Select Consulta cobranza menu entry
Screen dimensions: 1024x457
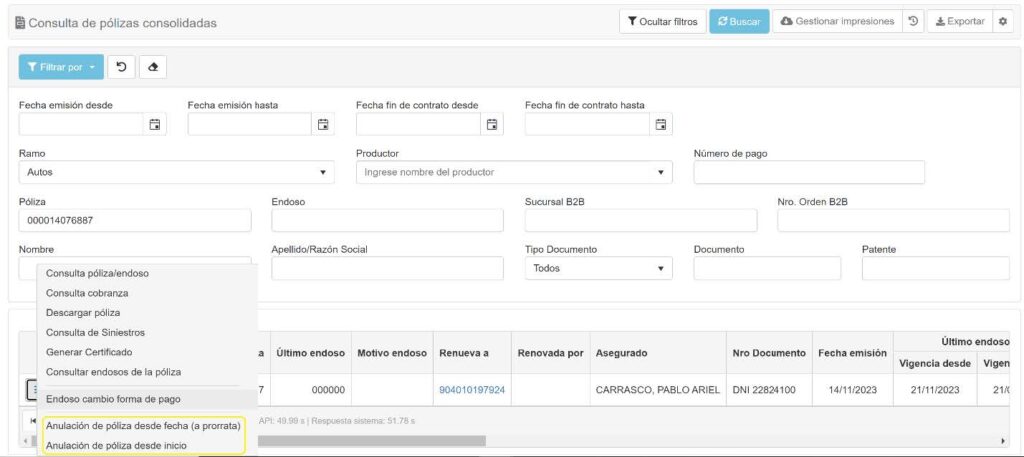click(87, 293)
